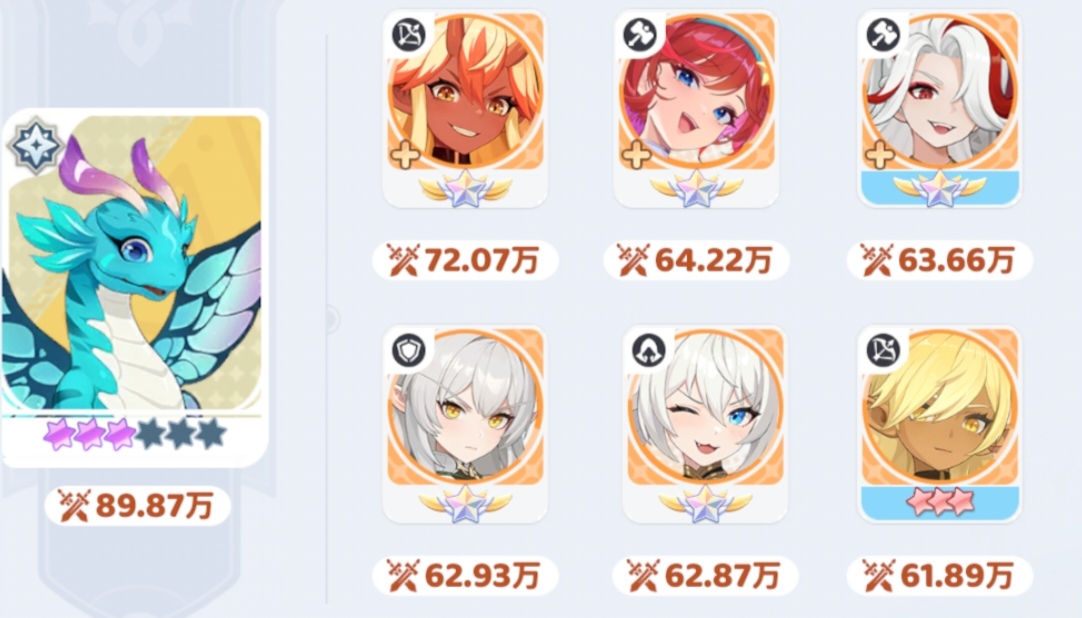Click the plus icon on the red-haired hero
1082x618 pixels.
[636, 155]
